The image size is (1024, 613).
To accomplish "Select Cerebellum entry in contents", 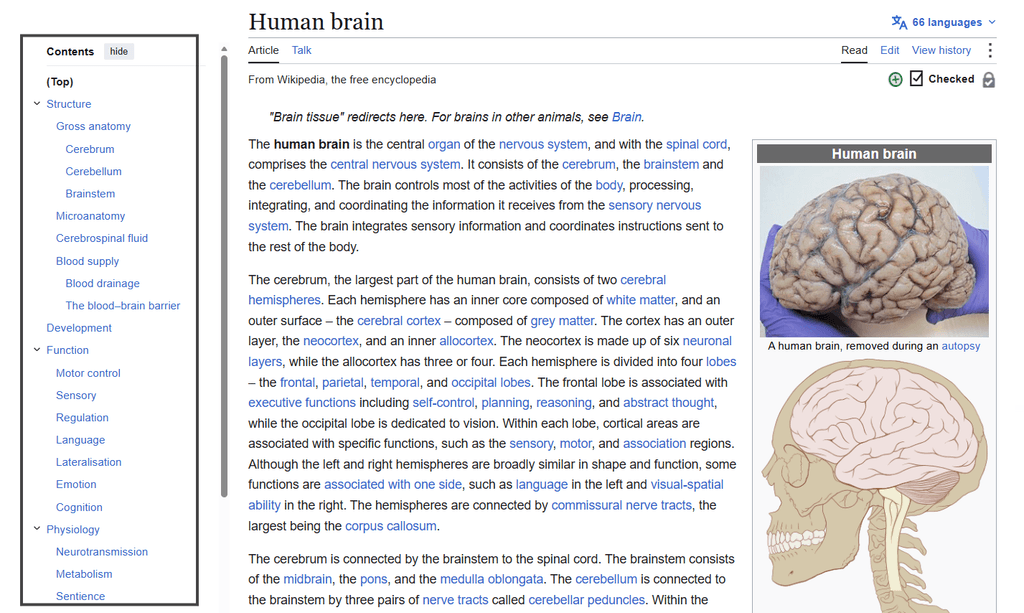I will click(x=93, y=171).
